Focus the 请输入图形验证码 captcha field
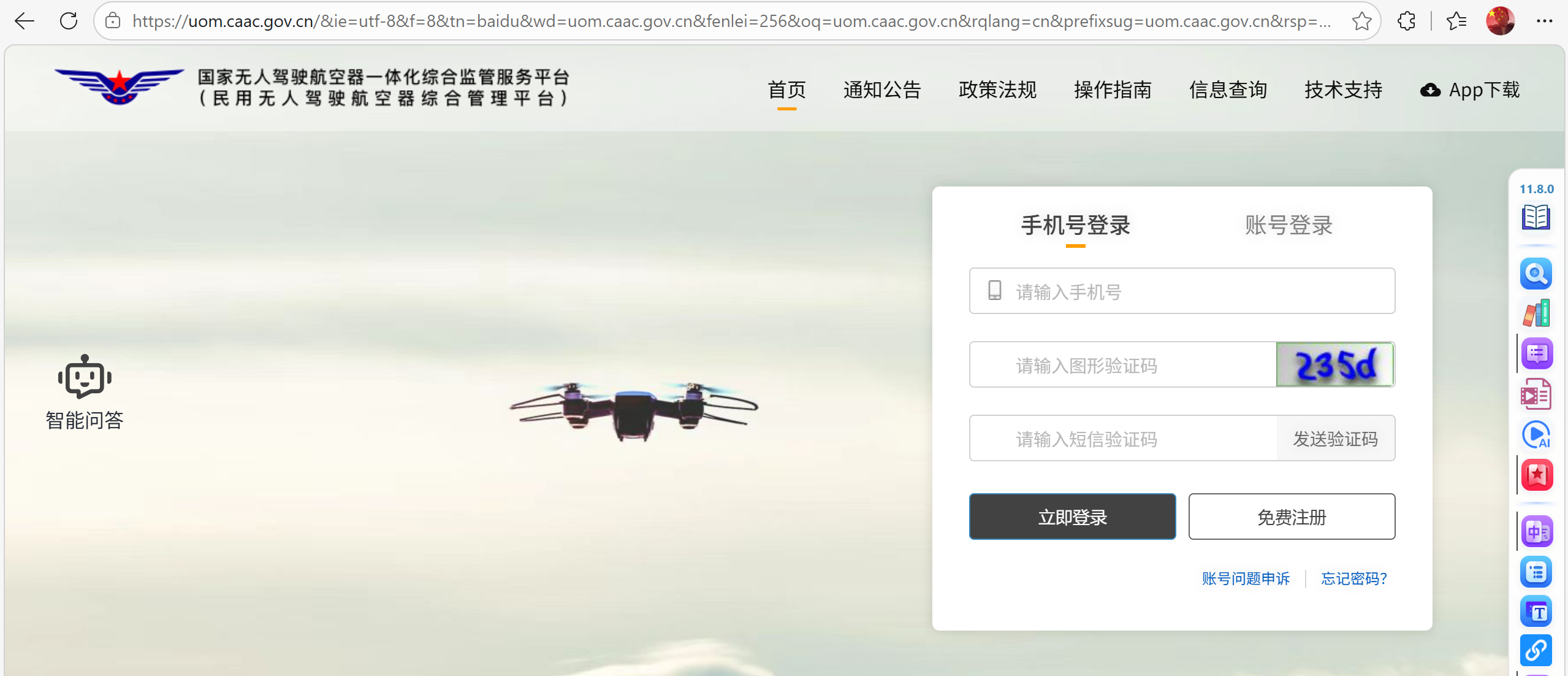This screenshot has height=676, width=1568. pyautogui.click(x=1123, y=364)
